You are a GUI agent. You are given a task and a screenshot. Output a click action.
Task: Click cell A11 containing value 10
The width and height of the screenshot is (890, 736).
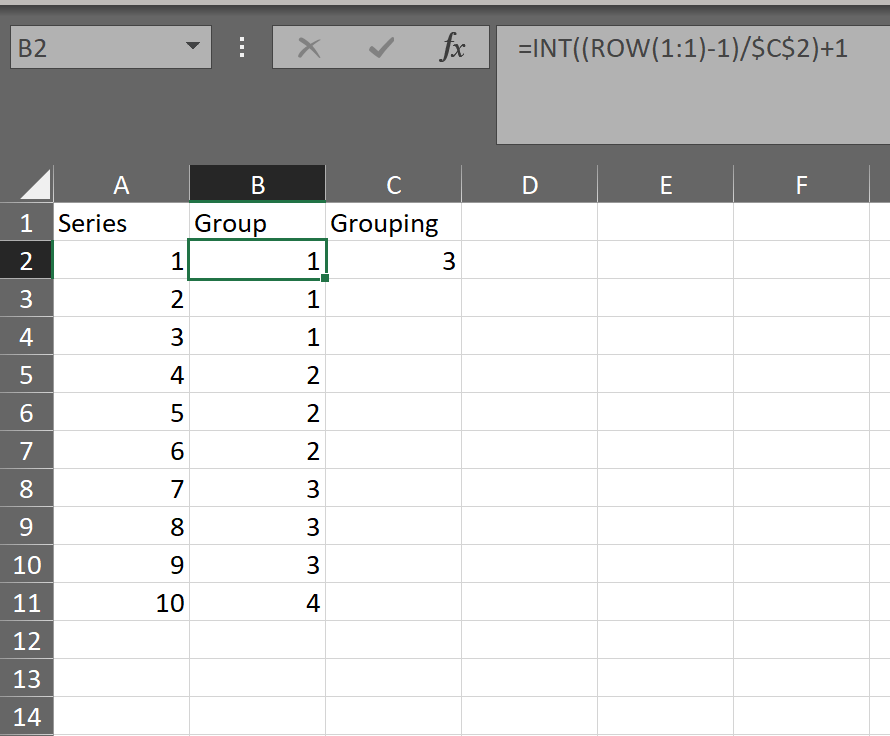[x=121, y=603]
